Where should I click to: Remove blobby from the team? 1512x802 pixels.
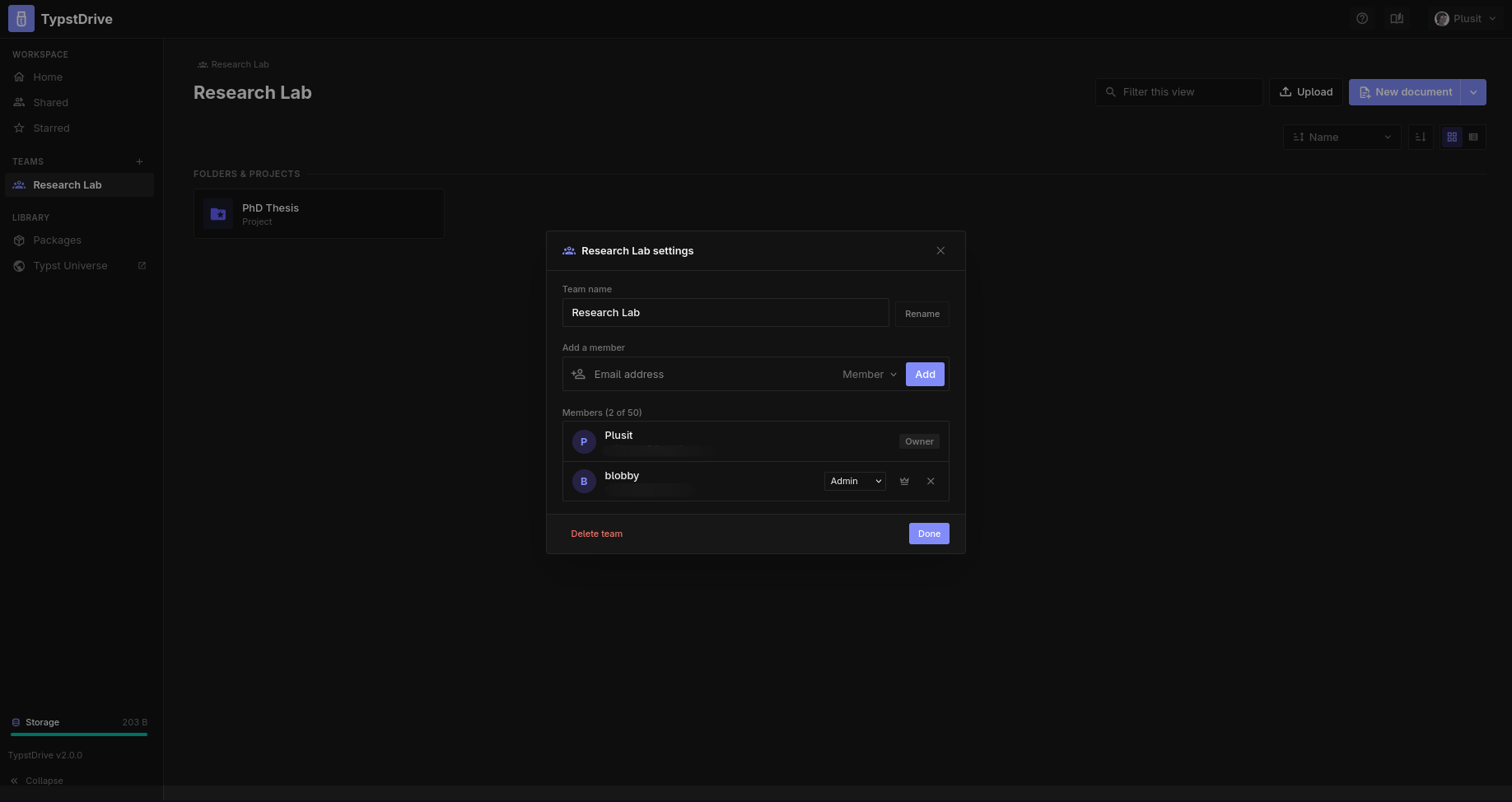[931, 481]
